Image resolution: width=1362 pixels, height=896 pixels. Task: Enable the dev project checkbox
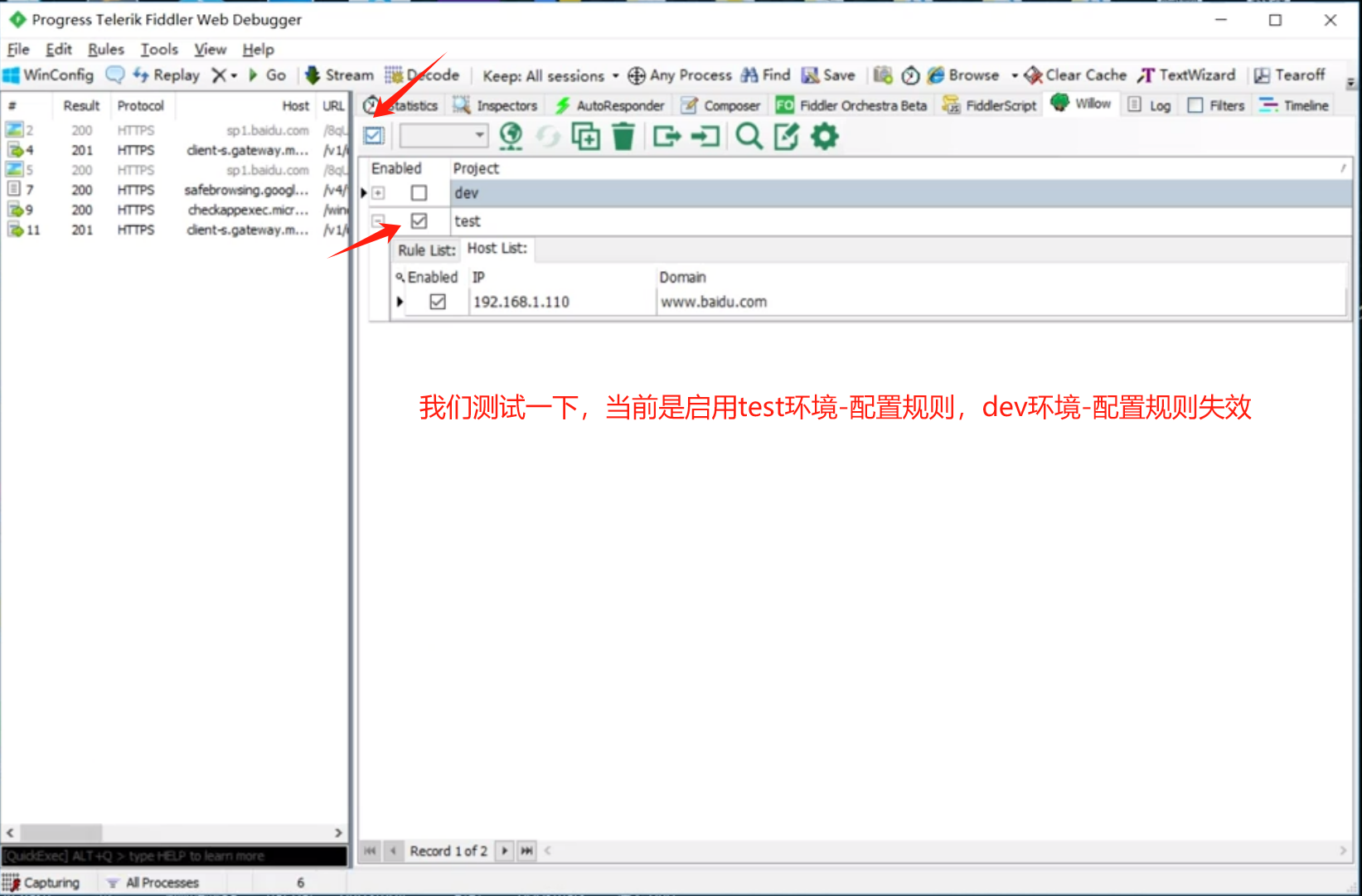pyautogui.click(x=419, y=193)
